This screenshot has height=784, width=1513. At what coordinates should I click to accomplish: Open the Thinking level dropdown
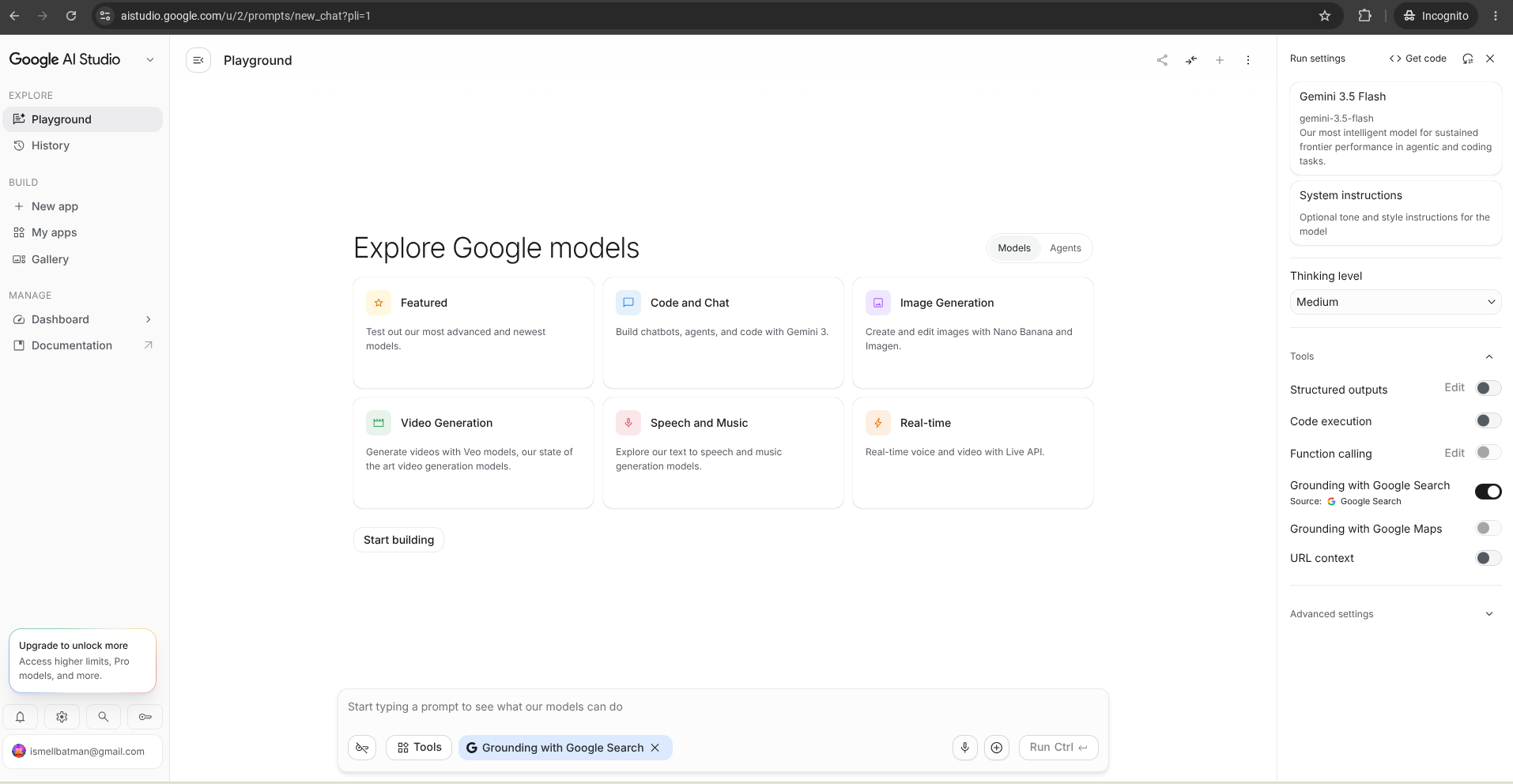1395,302
